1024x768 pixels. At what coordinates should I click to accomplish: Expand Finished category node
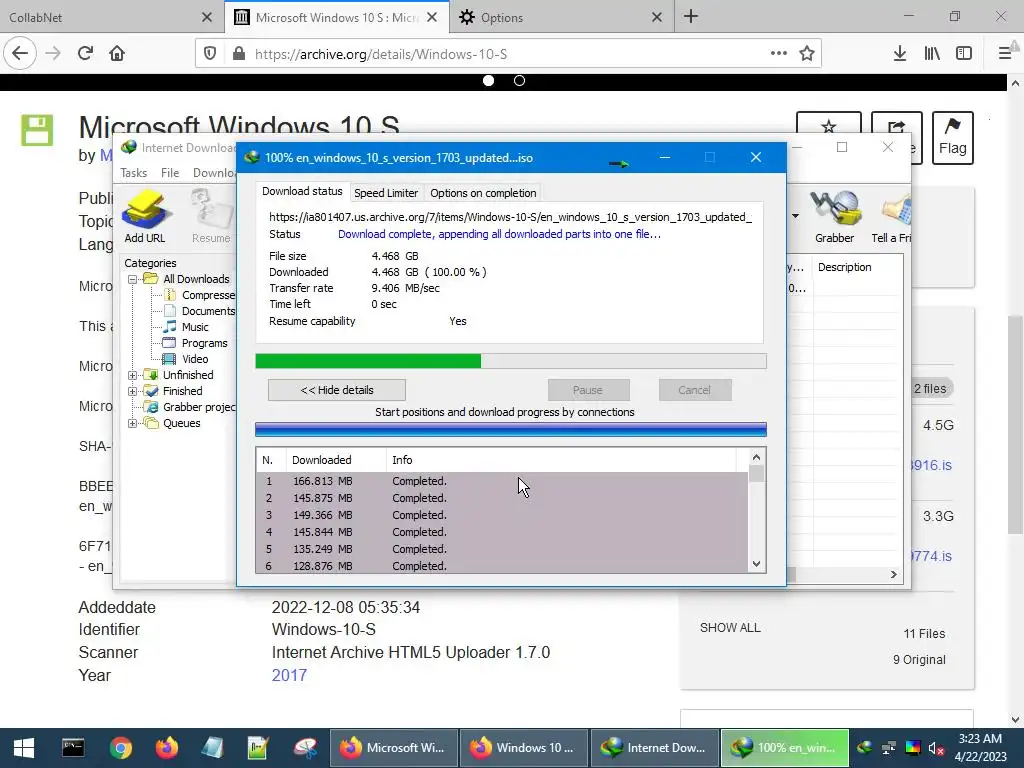[133, 391]
